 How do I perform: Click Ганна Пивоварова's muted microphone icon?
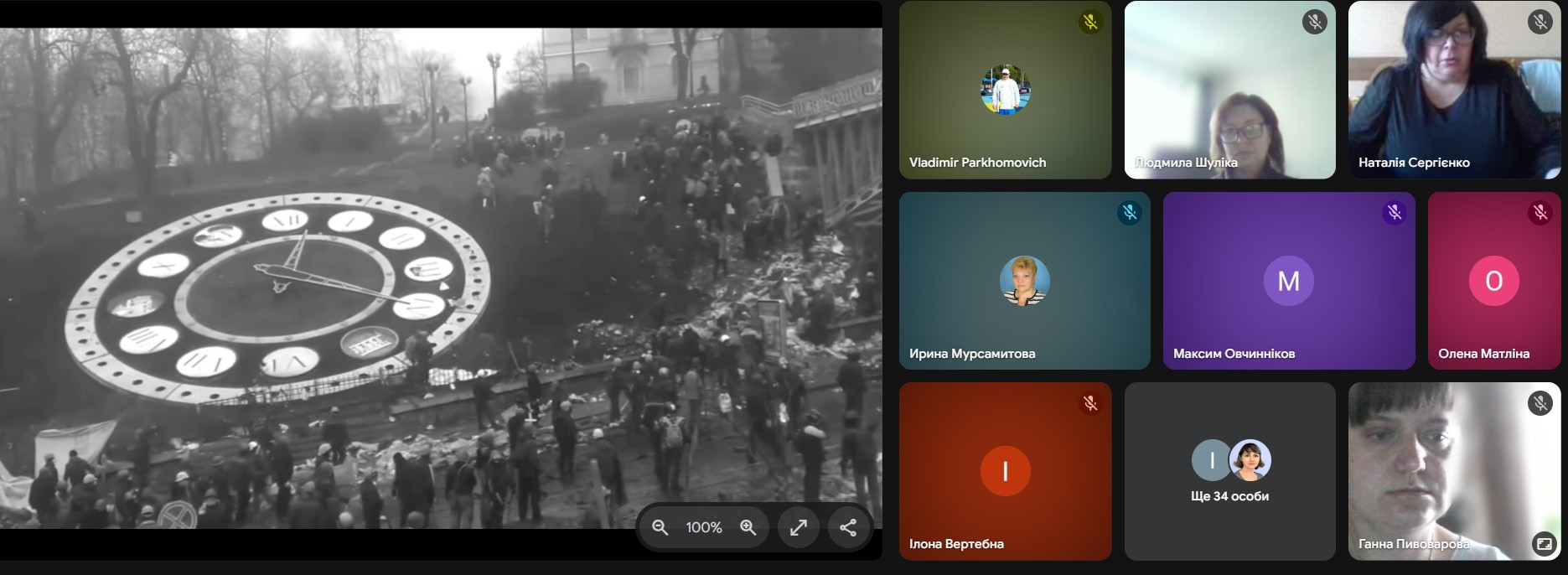[1540, 404]
